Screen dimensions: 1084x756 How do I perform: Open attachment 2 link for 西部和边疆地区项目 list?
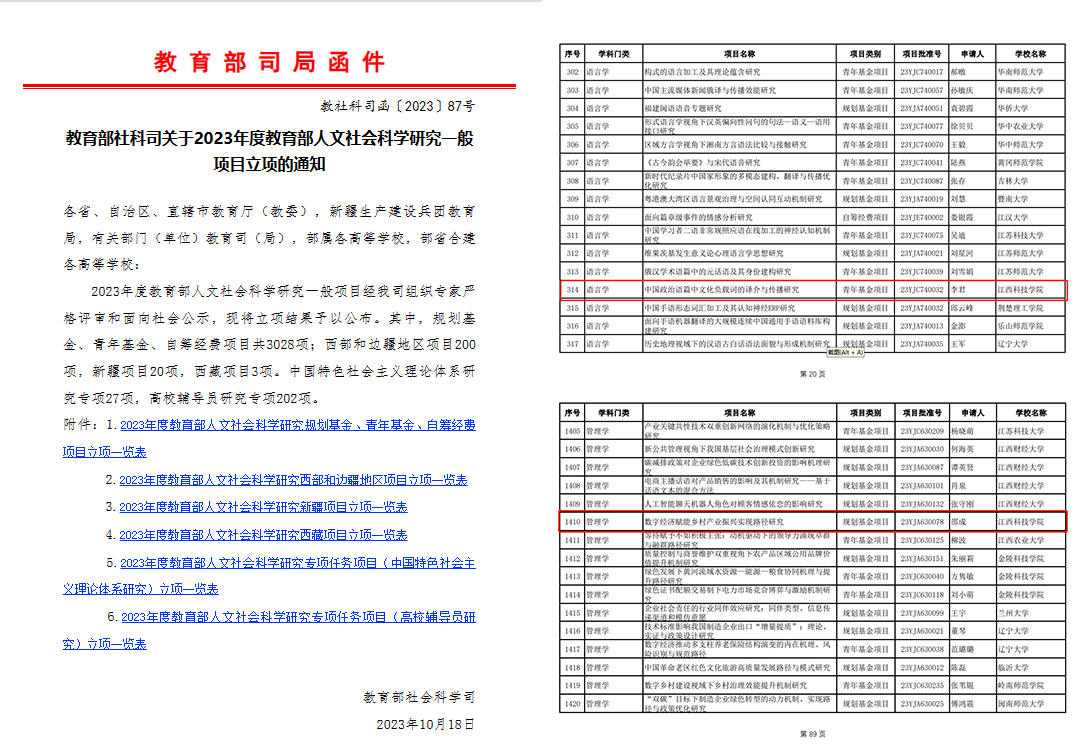click(293, 480)
